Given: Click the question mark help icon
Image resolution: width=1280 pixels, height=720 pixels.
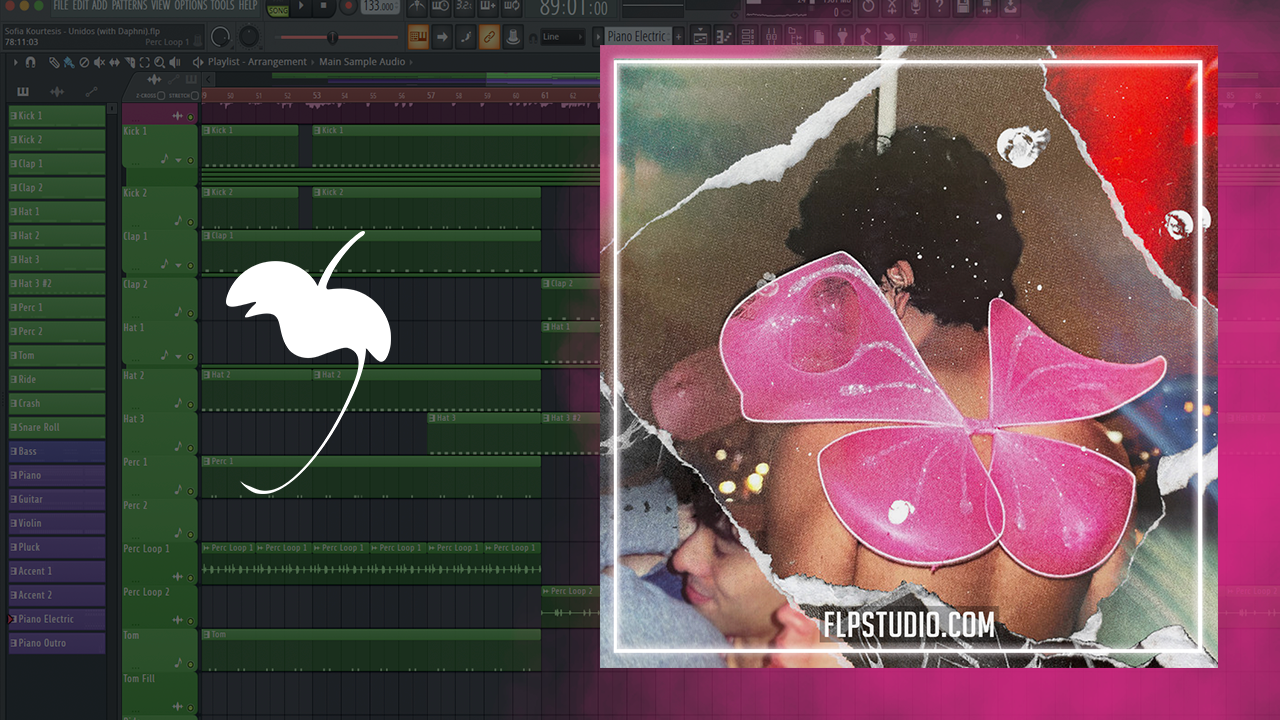Looking at the screenshot, I should (939, 7).
